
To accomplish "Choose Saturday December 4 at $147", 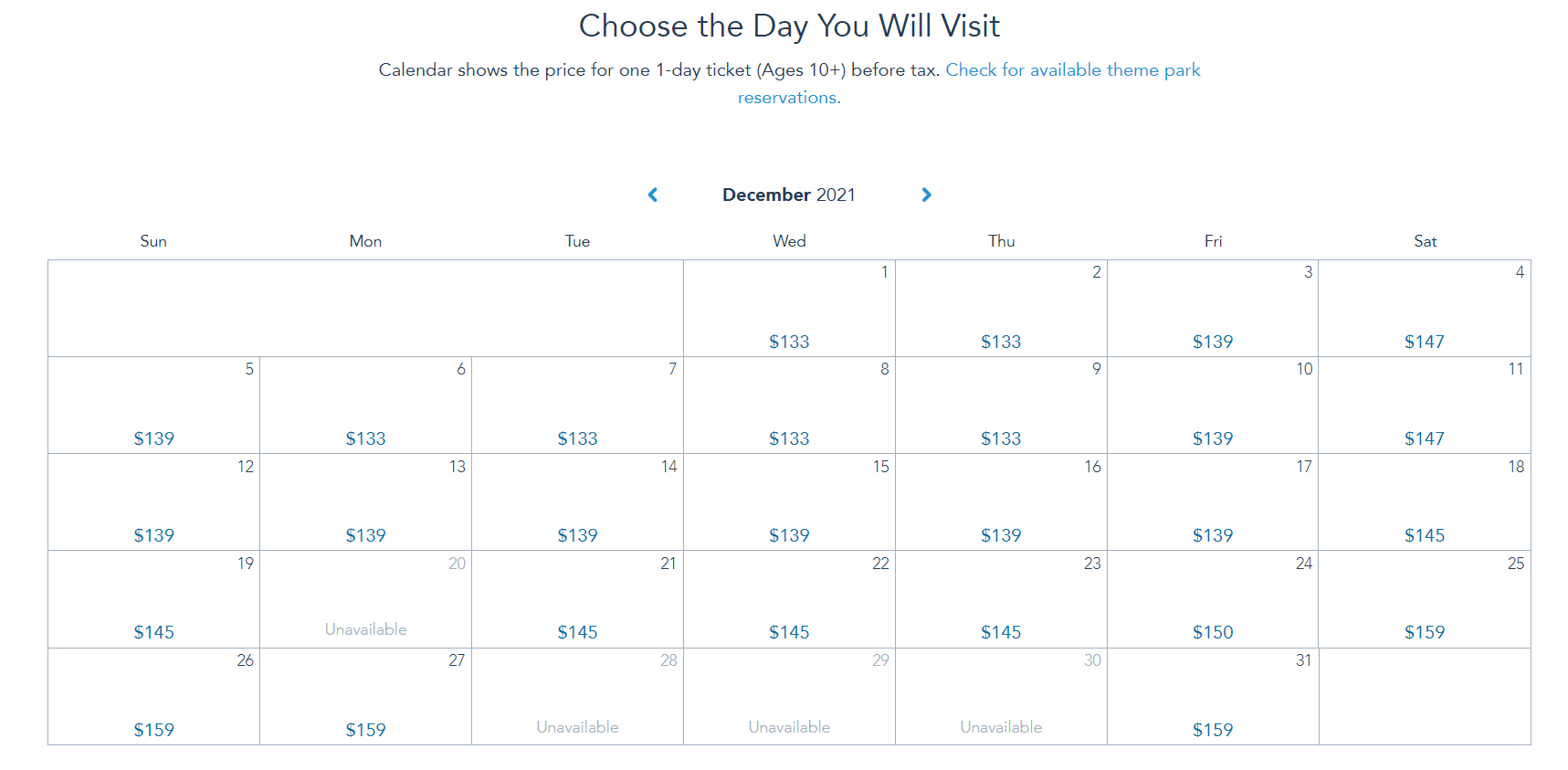I will [1425, 309].
